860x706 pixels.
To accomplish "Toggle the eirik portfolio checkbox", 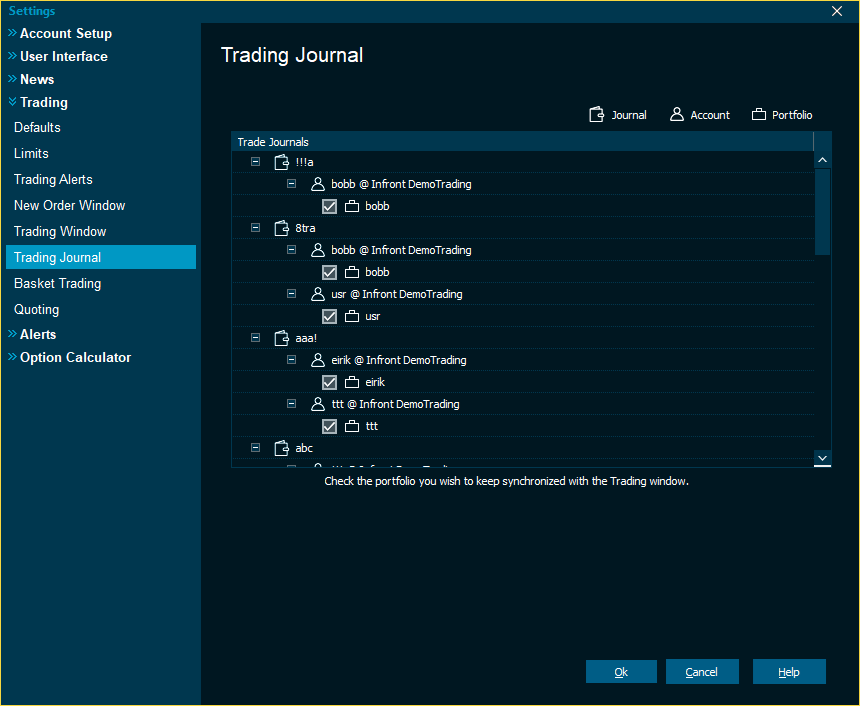I will (329, 382).
